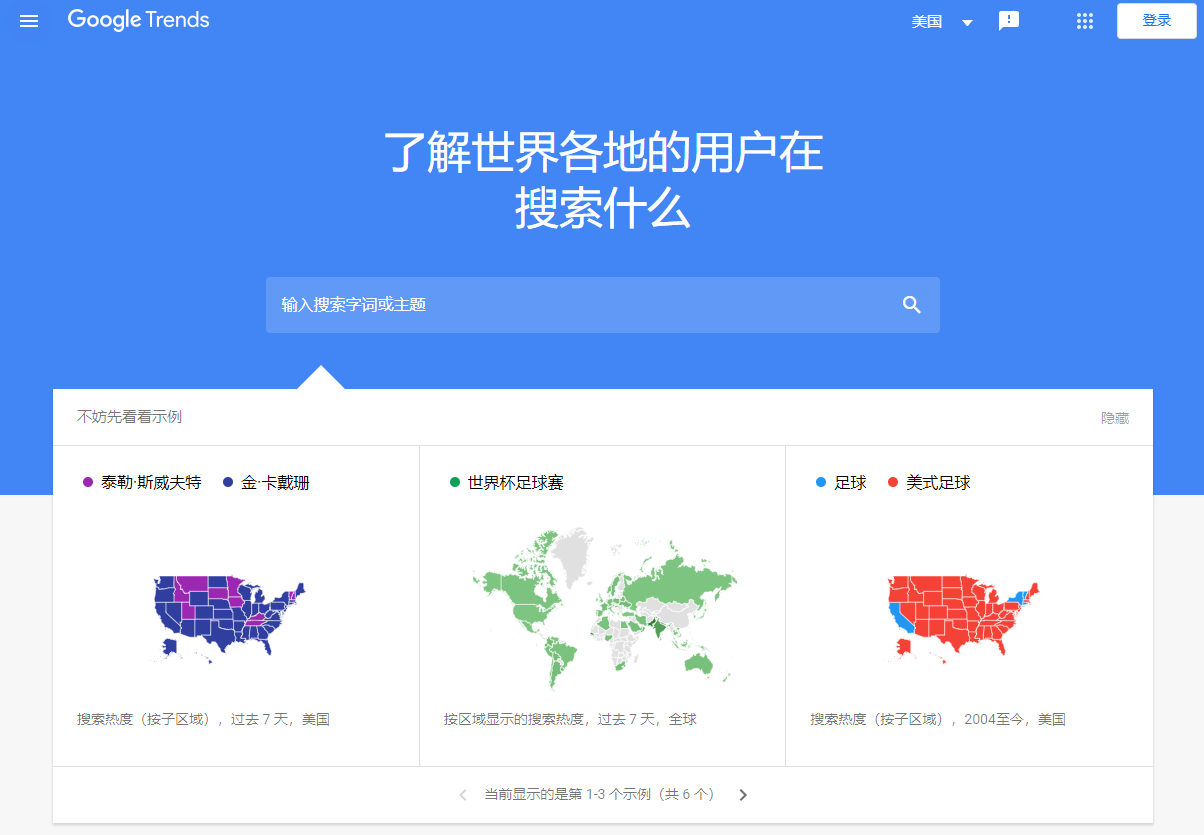Open the feedback icon in the header
The image size is (1204, 835).
[x=1008, y=20]
